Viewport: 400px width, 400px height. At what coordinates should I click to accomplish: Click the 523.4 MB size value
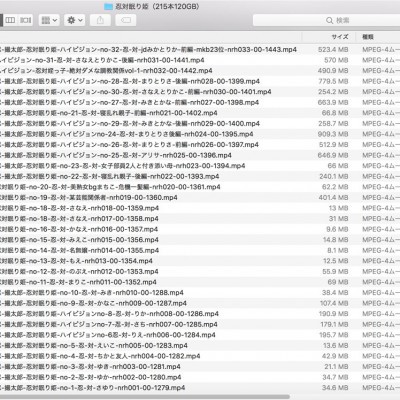(333, 50)
